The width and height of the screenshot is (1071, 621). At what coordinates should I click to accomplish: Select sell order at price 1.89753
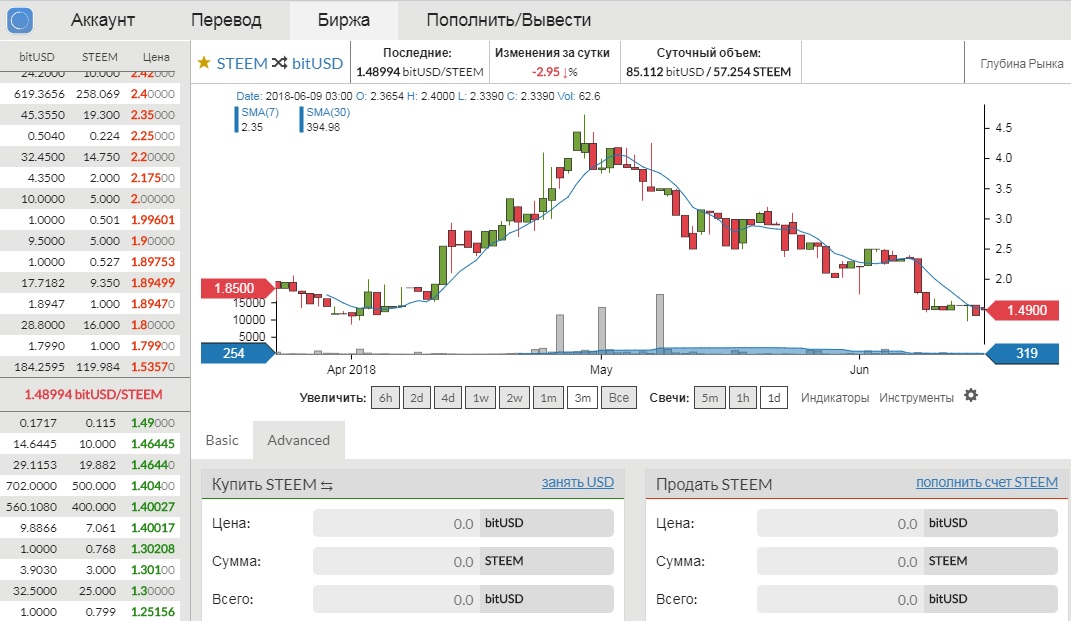point(90,262)
